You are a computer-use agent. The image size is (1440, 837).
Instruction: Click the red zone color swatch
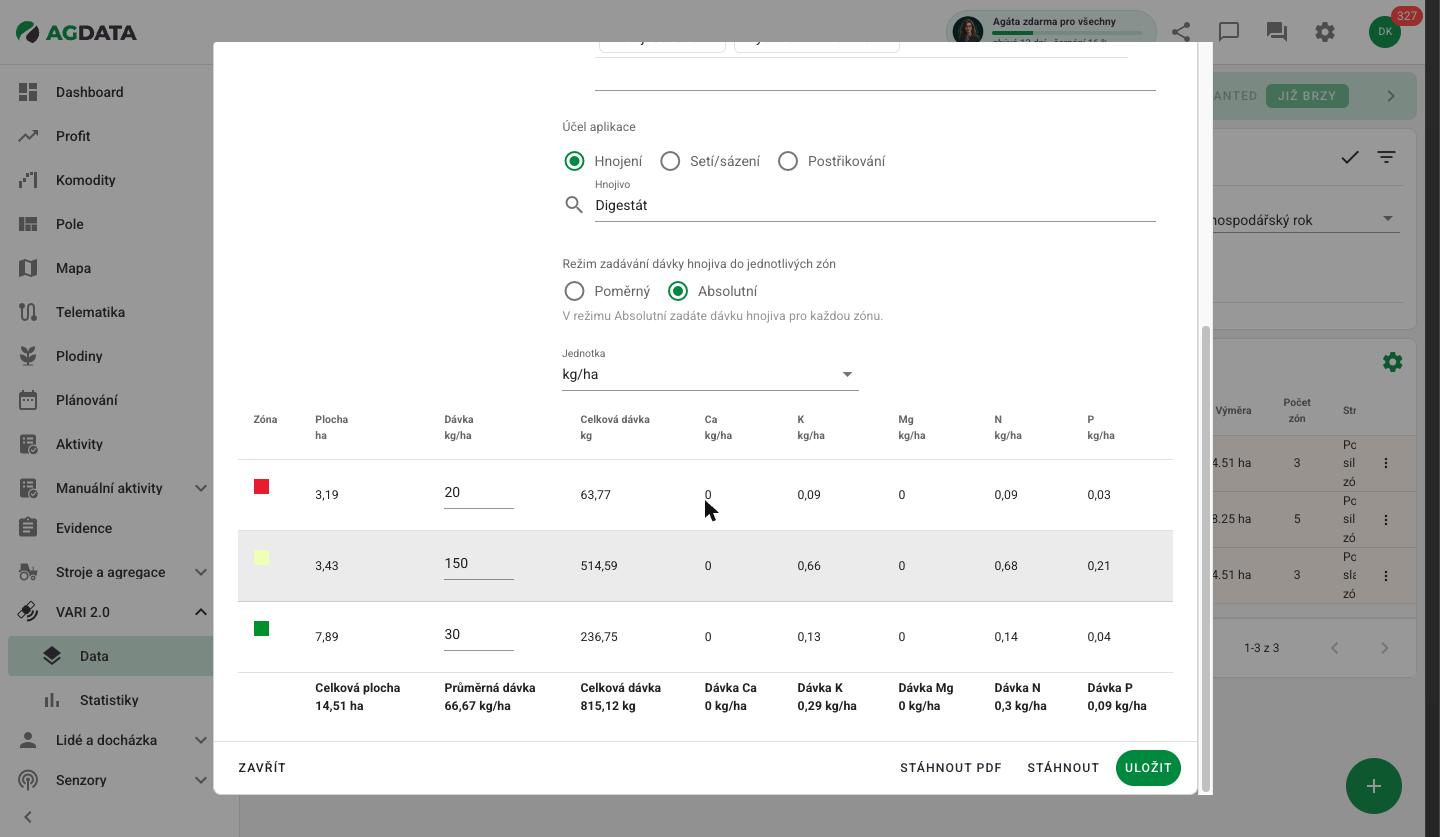[x=261, y=487]
